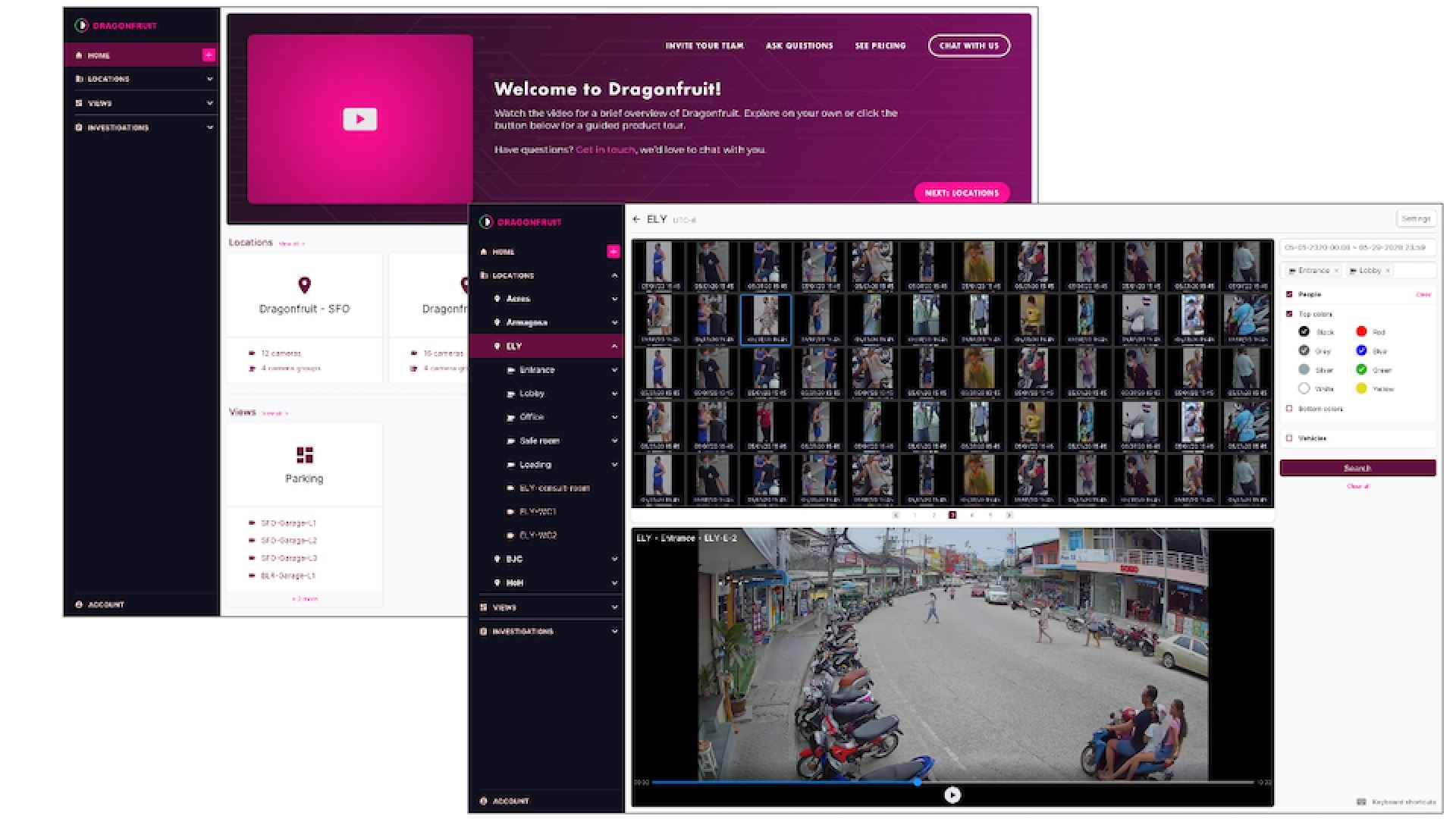Click the Next: Locations button
This screenshot has width=1456, height=819.
[962, 193]
